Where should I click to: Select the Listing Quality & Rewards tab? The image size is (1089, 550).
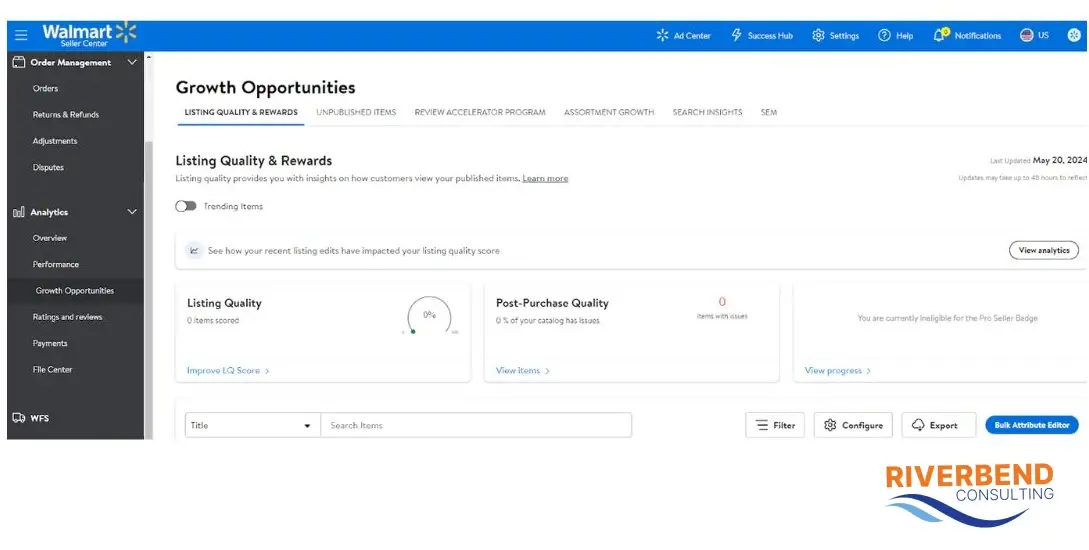pyautogui.click(x=241, y=112)
